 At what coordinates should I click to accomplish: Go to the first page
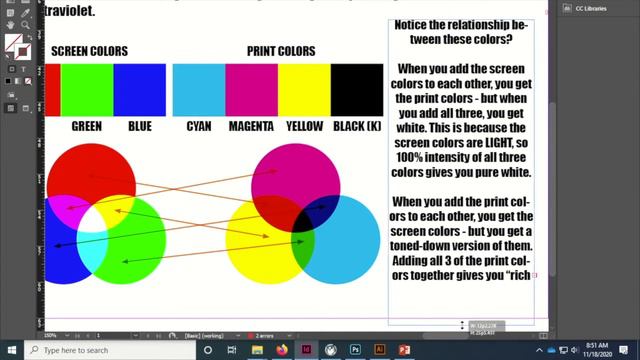tap(78, 336)
